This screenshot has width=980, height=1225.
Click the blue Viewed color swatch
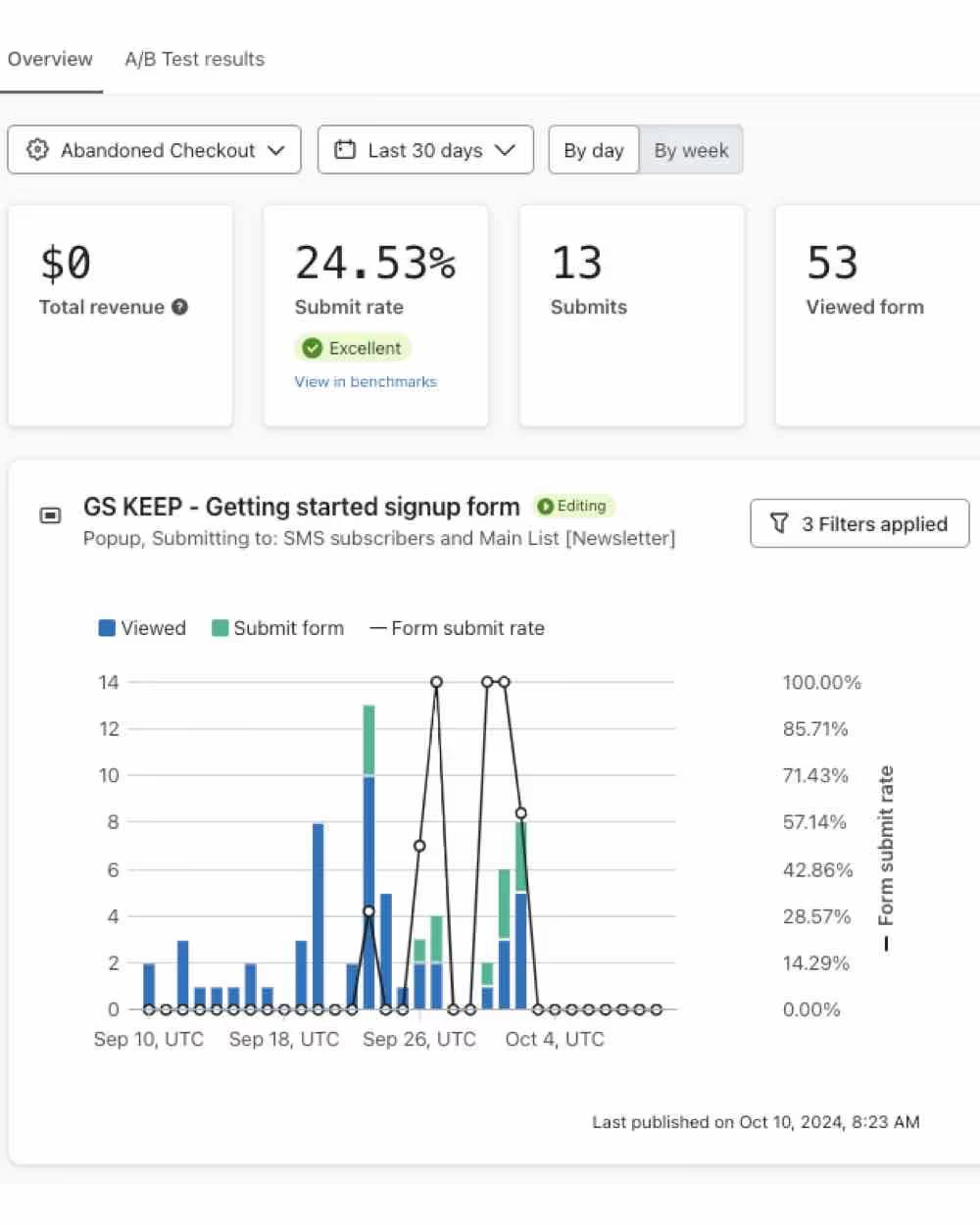click(x=106, y=628)
